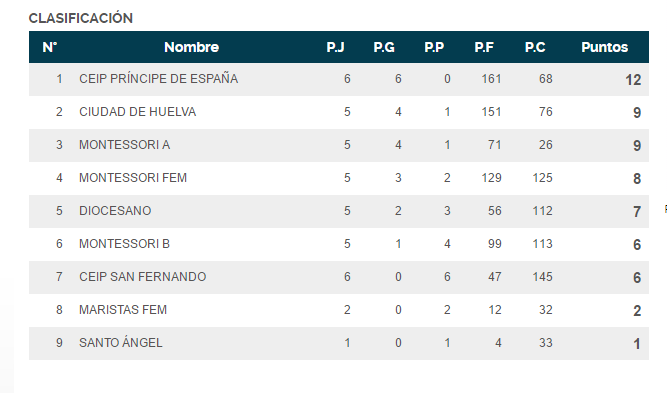Viewport: 667px width, 393px height.
Task: Click the P.F column header
Action: 484,47
